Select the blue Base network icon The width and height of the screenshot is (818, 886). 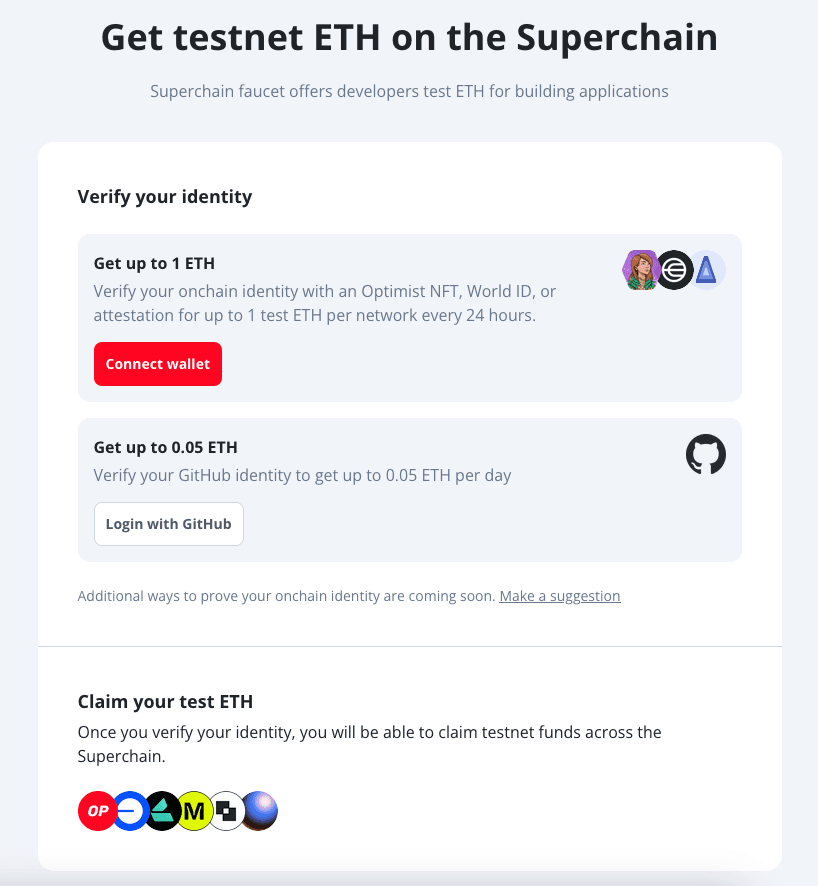click(129, 812)
